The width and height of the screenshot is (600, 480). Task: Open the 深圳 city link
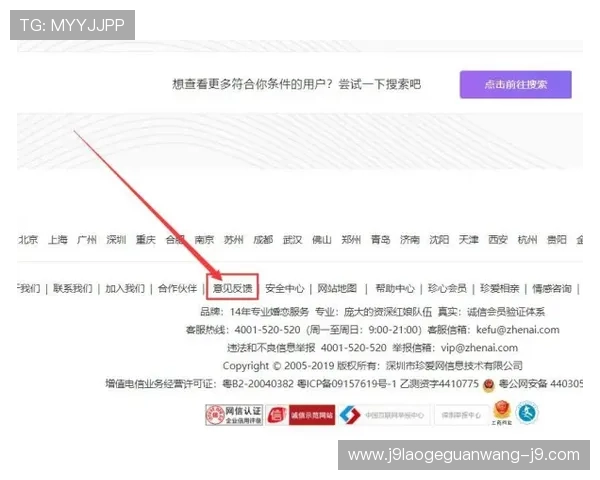116,240
